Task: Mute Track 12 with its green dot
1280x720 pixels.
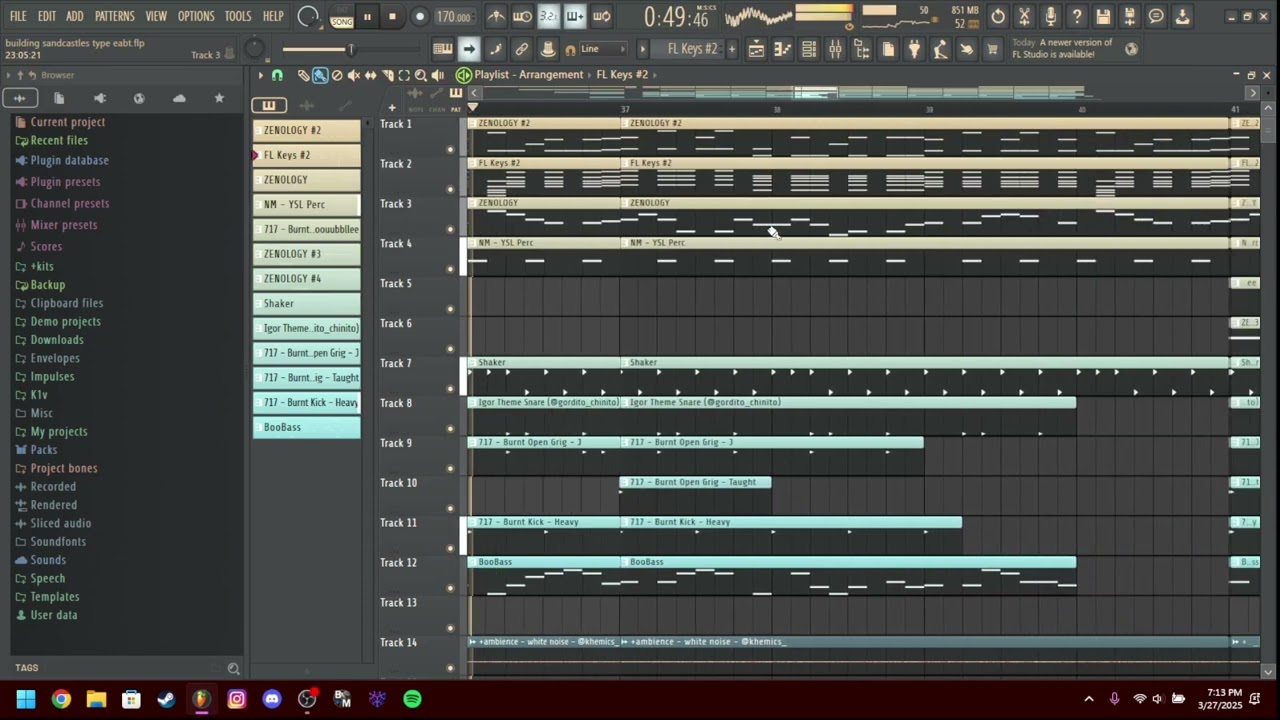Action: [450, 589]
